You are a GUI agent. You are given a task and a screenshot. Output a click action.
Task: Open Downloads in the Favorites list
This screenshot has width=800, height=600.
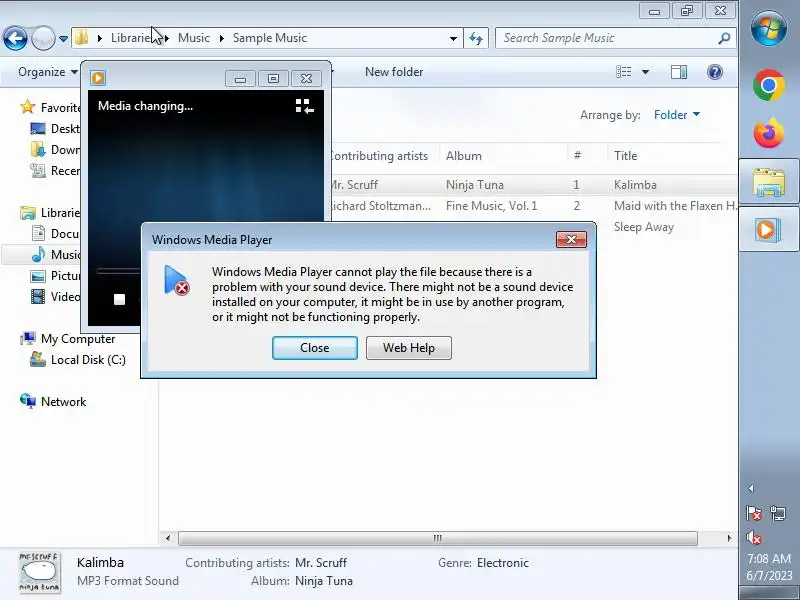tap(55, 149)
